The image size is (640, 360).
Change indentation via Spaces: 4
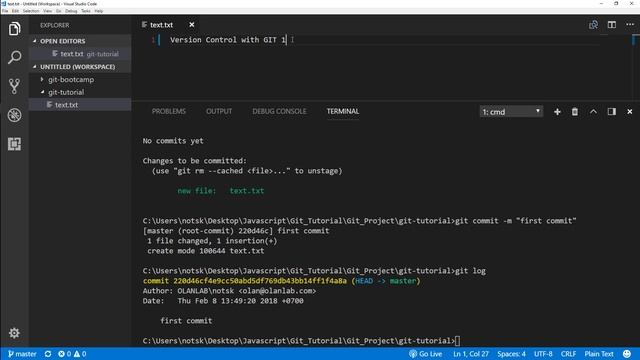click(511, 354)
